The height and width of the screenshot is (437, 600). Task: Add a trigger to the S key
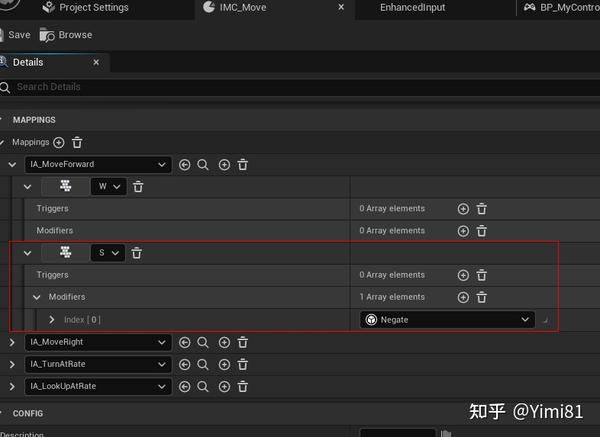click(x=463, y=275)
